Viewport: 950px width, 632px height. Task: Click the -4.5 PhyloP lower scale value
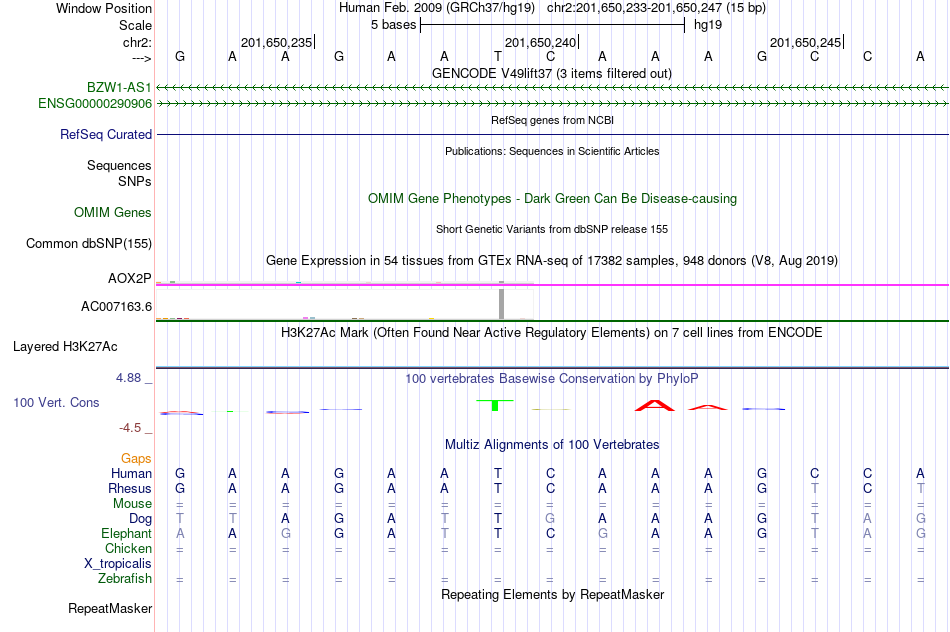(x=130, y=428)
